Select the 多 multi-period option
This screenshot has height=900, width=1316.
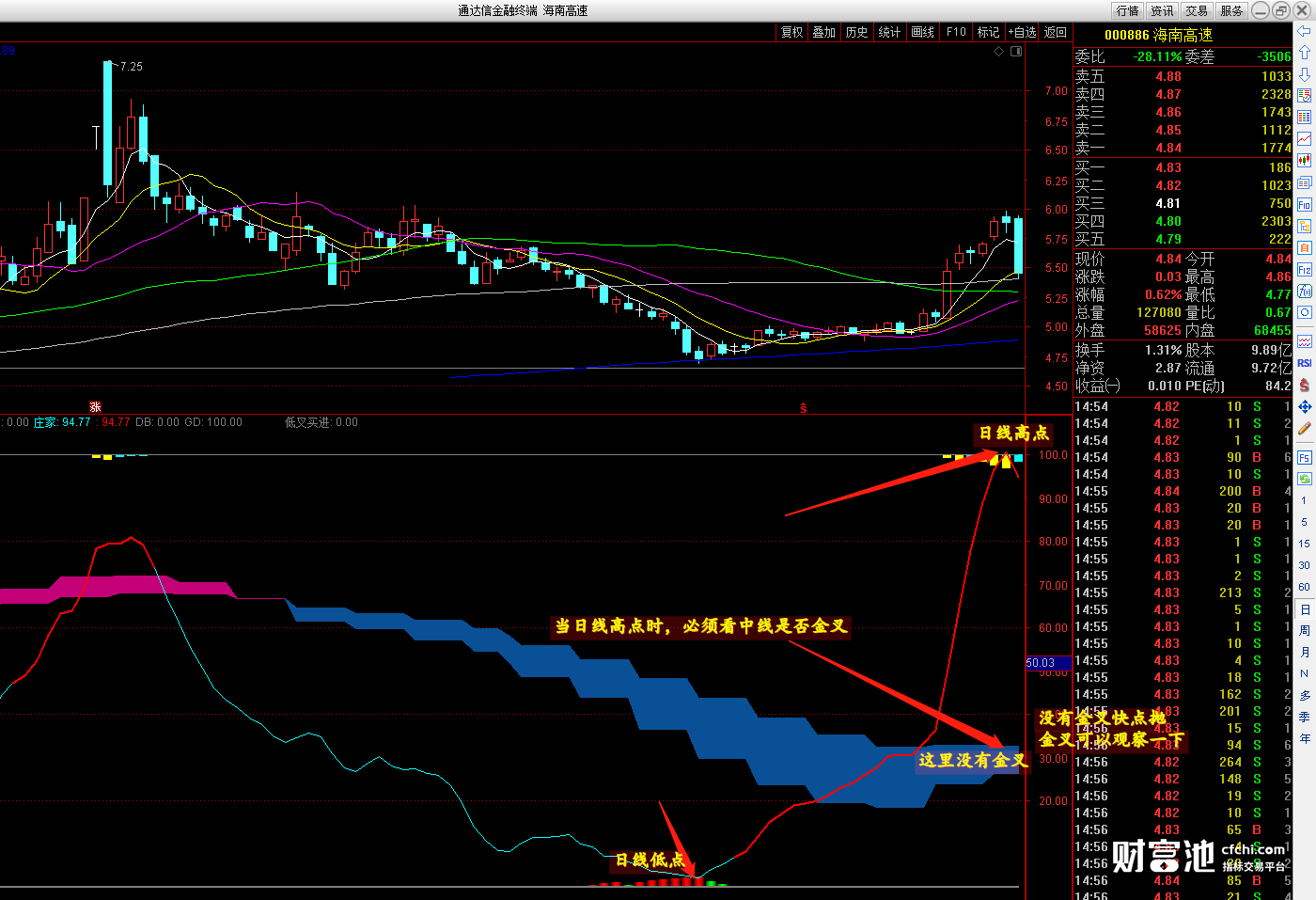[1305, 696]
